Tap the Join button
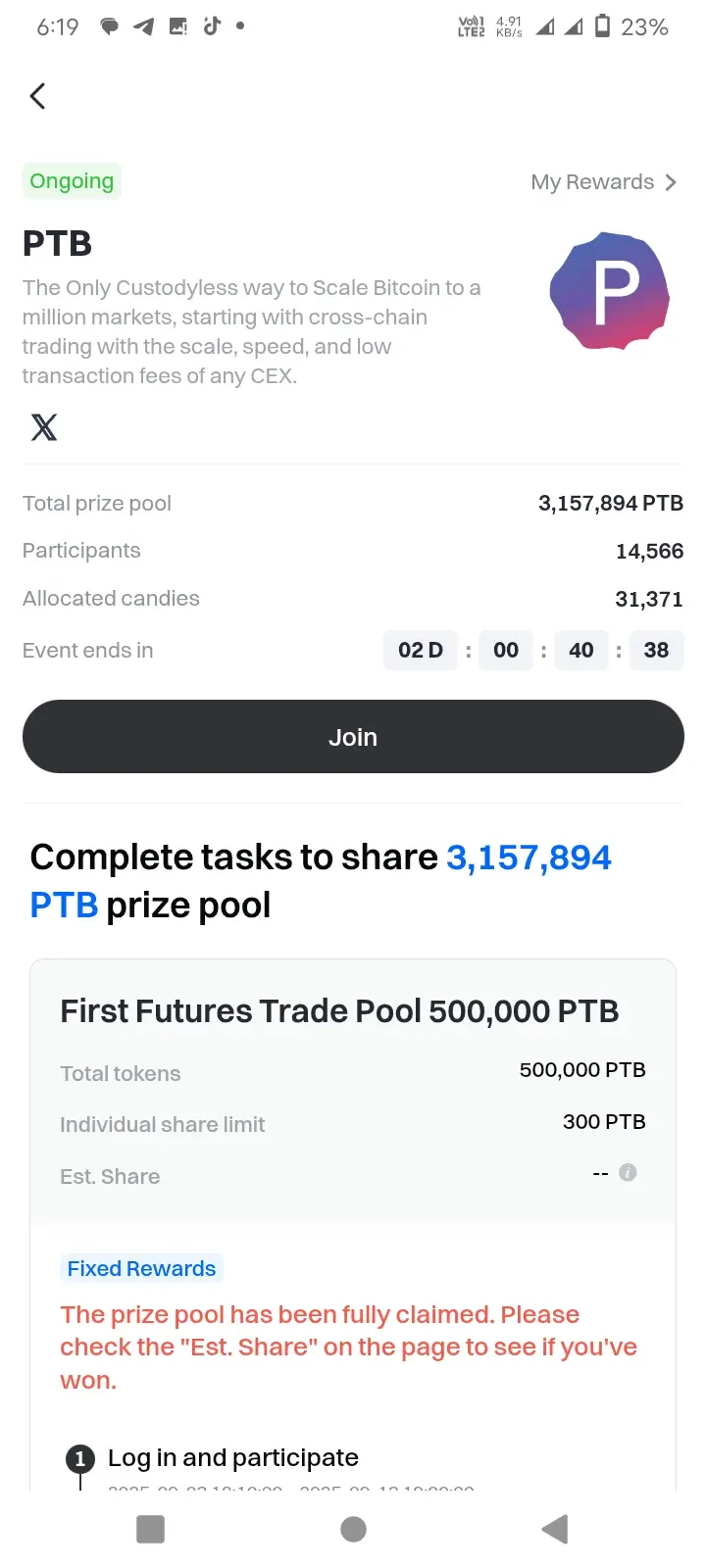The width and height of the screenshot is (706, 1568). click(x=353, y=737)
